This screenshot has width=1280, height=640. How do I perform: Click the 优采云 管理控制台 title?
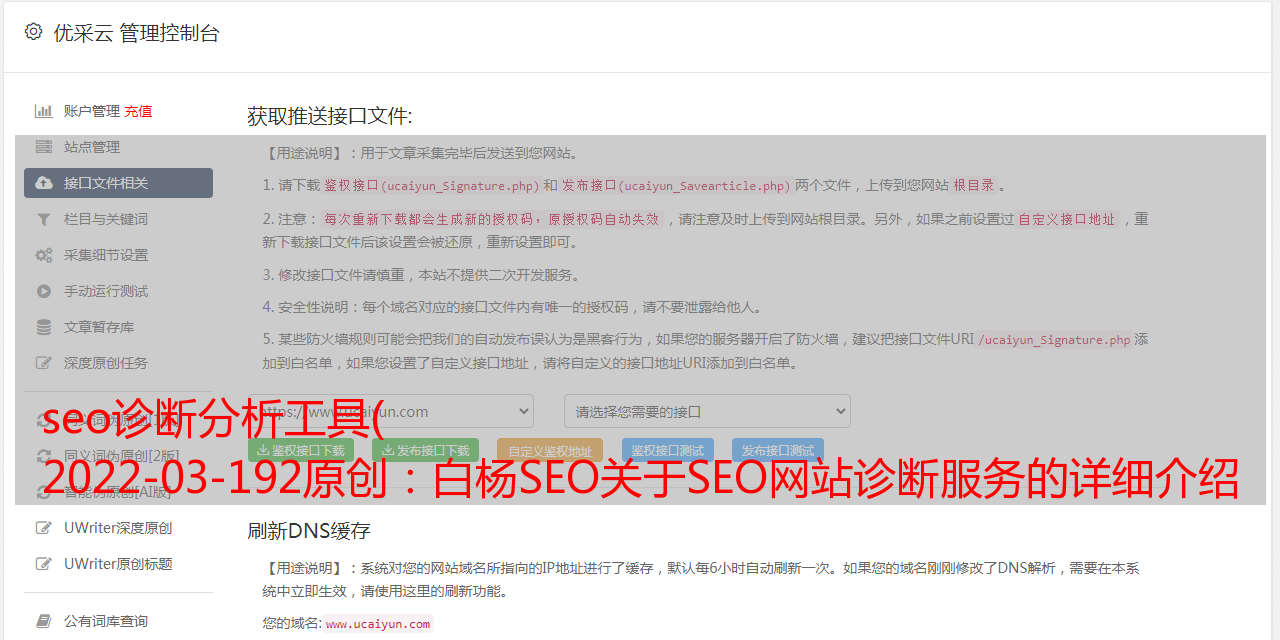point(136,33)
